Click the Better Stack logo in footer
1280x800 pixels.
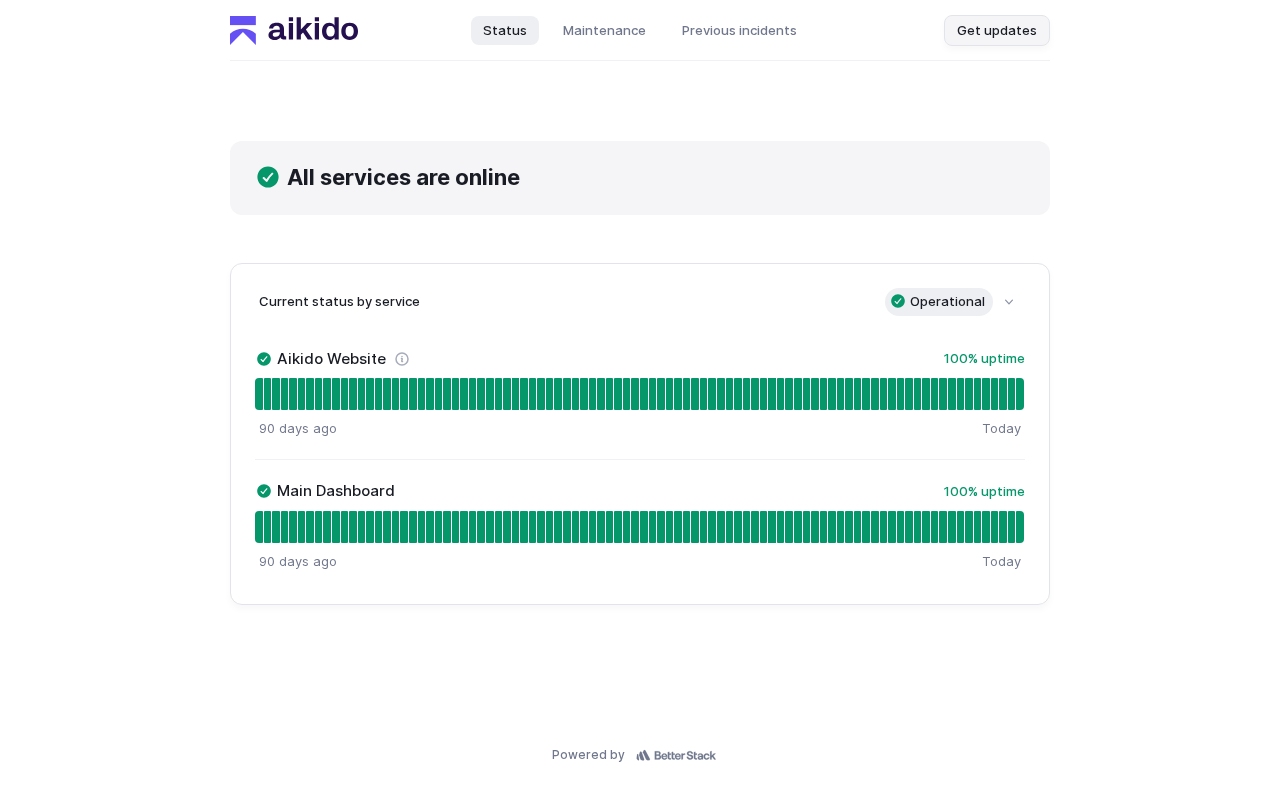point(676,755)
